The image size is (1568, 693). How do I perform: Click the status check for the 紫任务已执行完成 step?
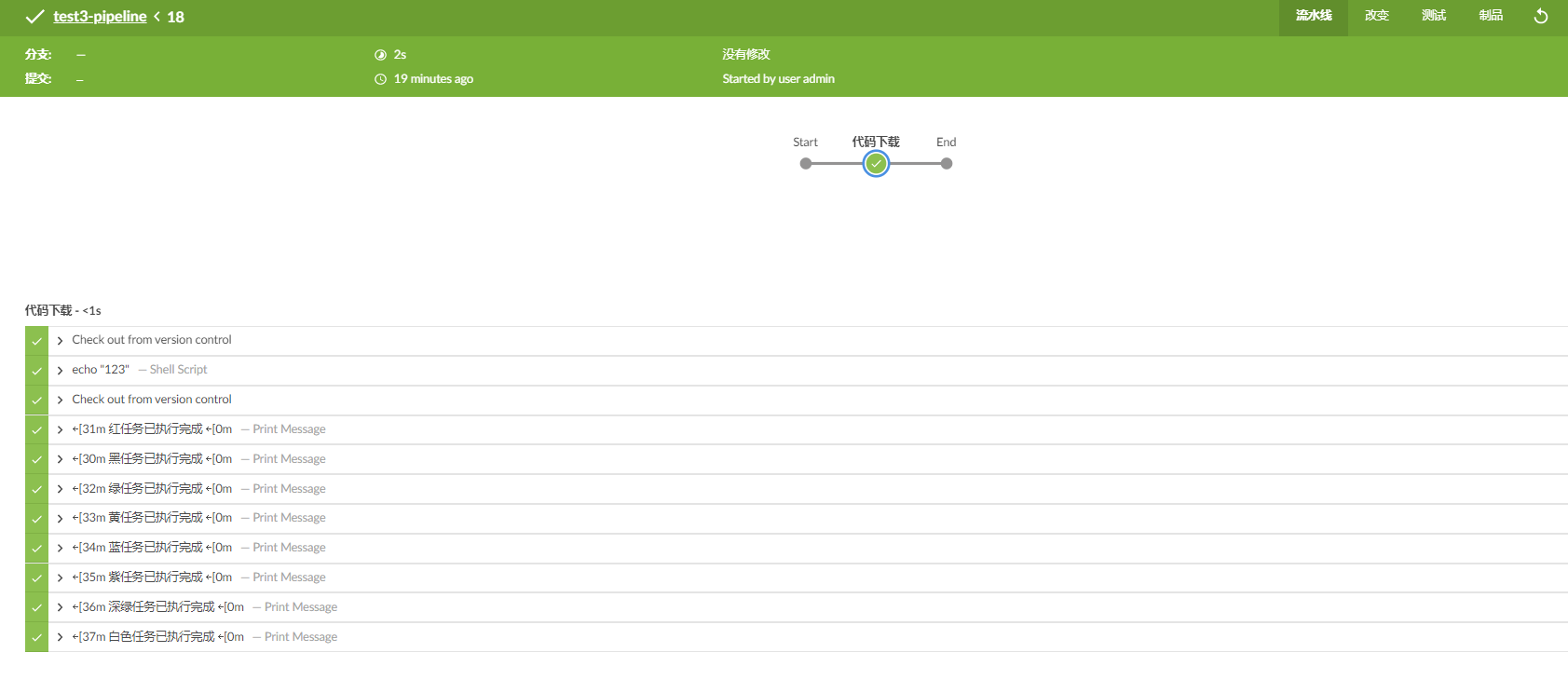pyautogui.click(x=36, y=578)
